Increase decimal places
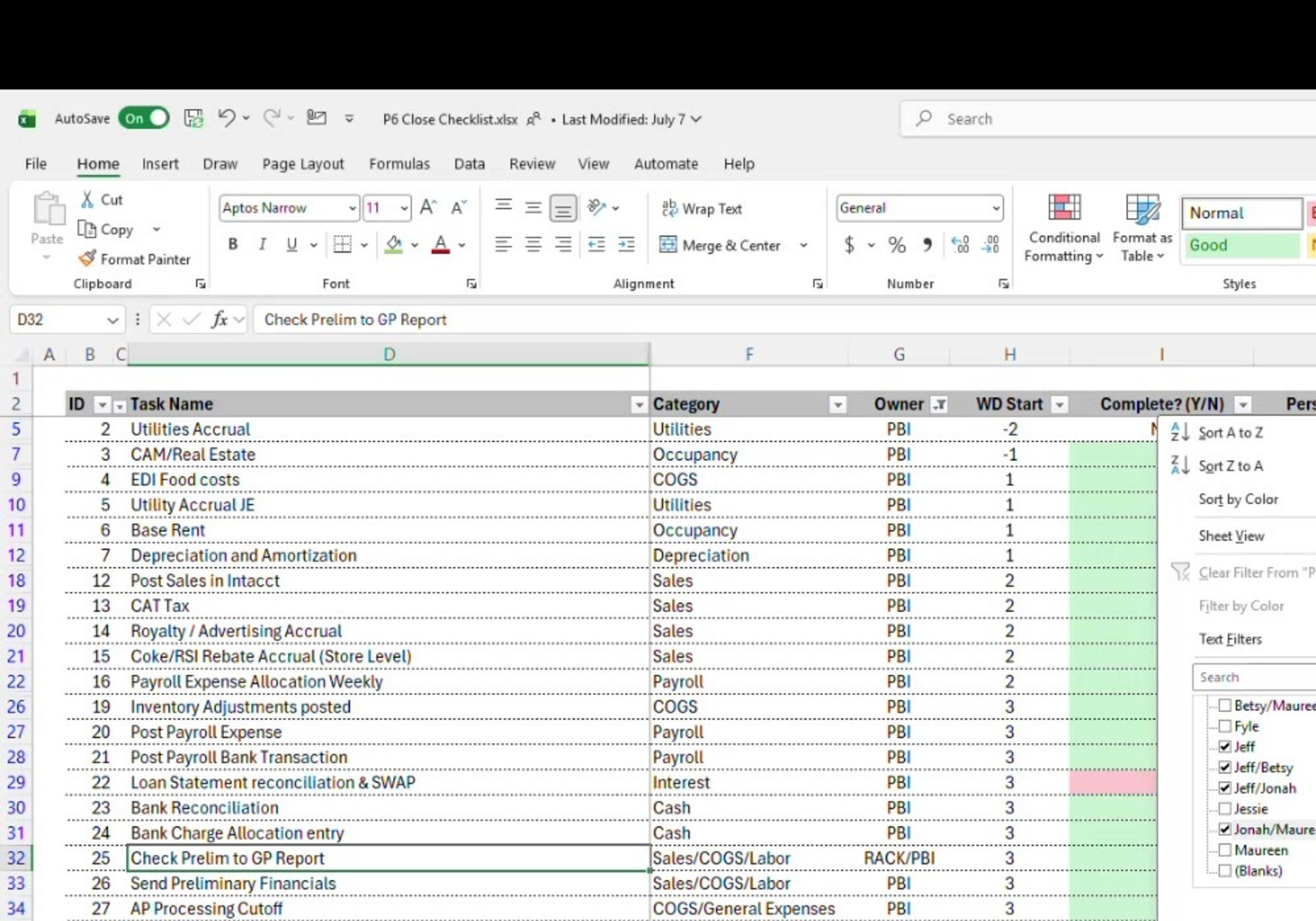This screenshot has width=1316, height=921. point(960,245)
